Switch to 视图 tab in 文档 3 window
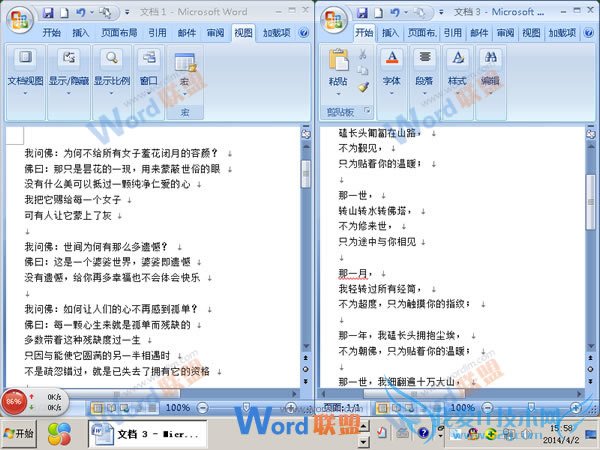The width and height of the screenshot is (600, 450). point(532,33)
